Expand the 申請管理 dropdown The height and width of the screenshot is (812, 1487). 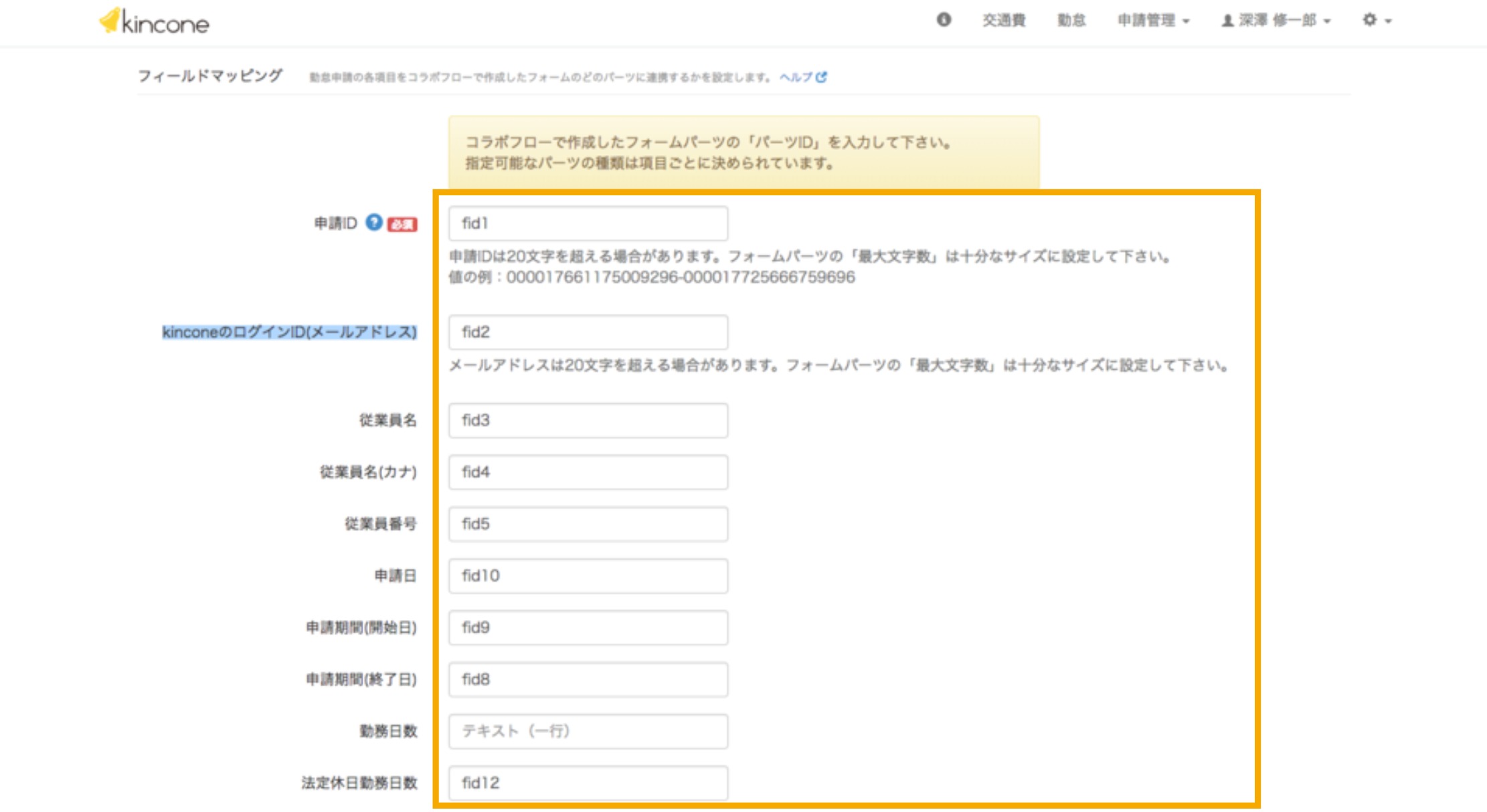1153,21
